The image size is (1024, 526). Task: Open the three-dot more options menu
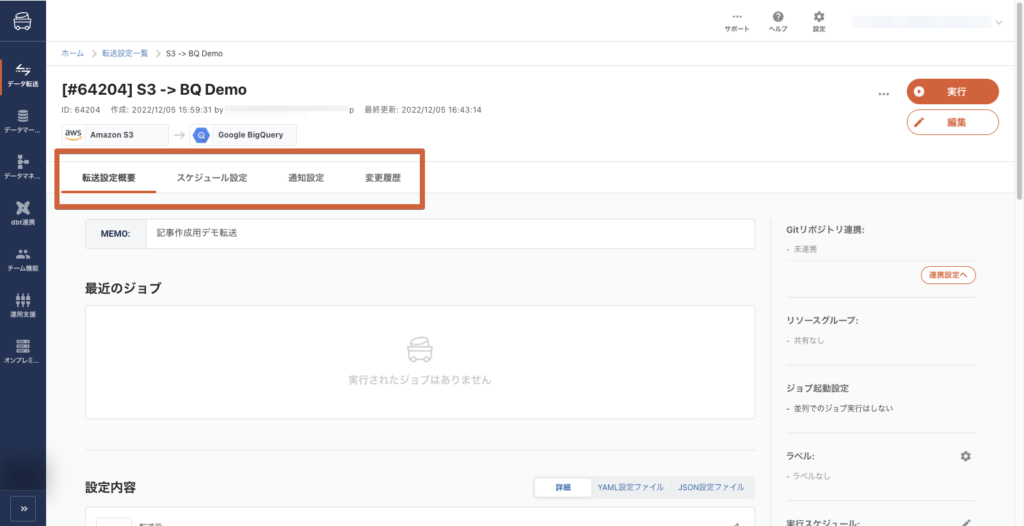coord(883,93)
